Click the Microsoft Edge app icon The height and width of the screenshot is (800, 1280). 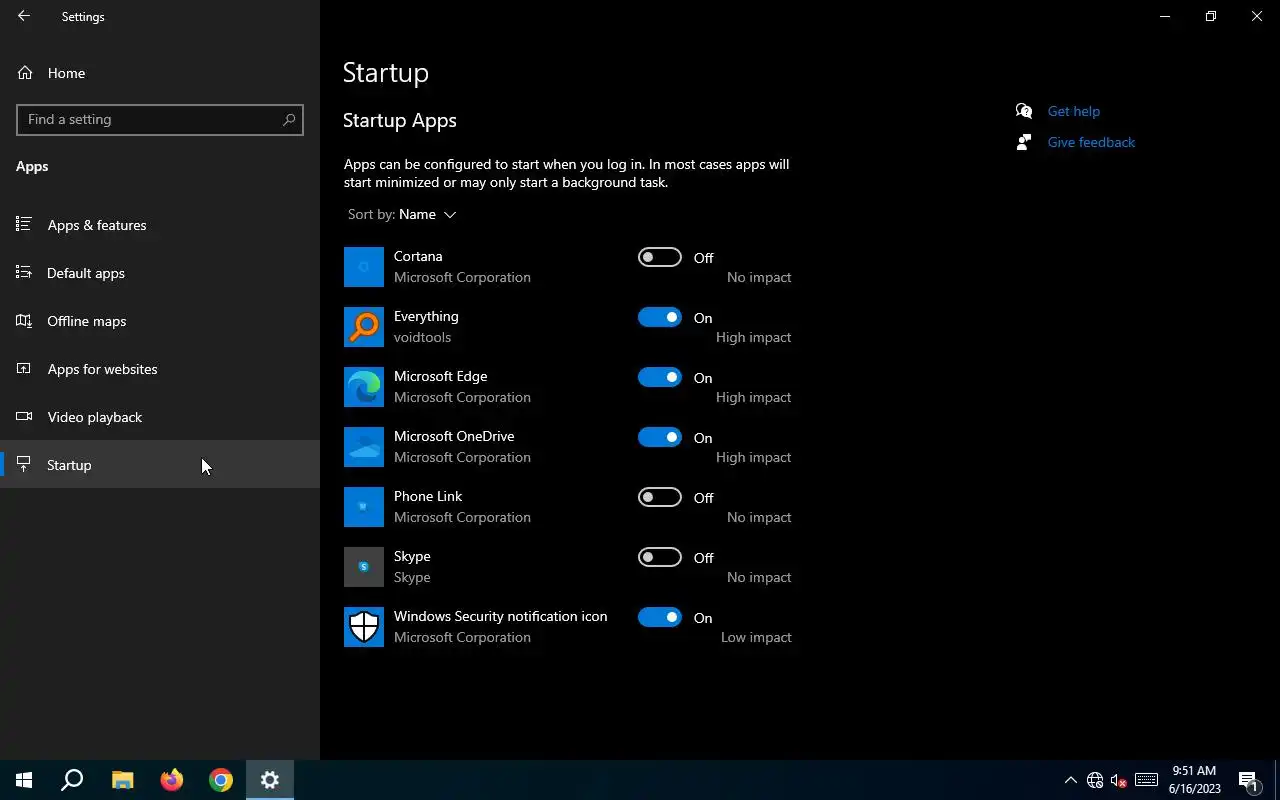pyautogui.click(x=364, y=387)
